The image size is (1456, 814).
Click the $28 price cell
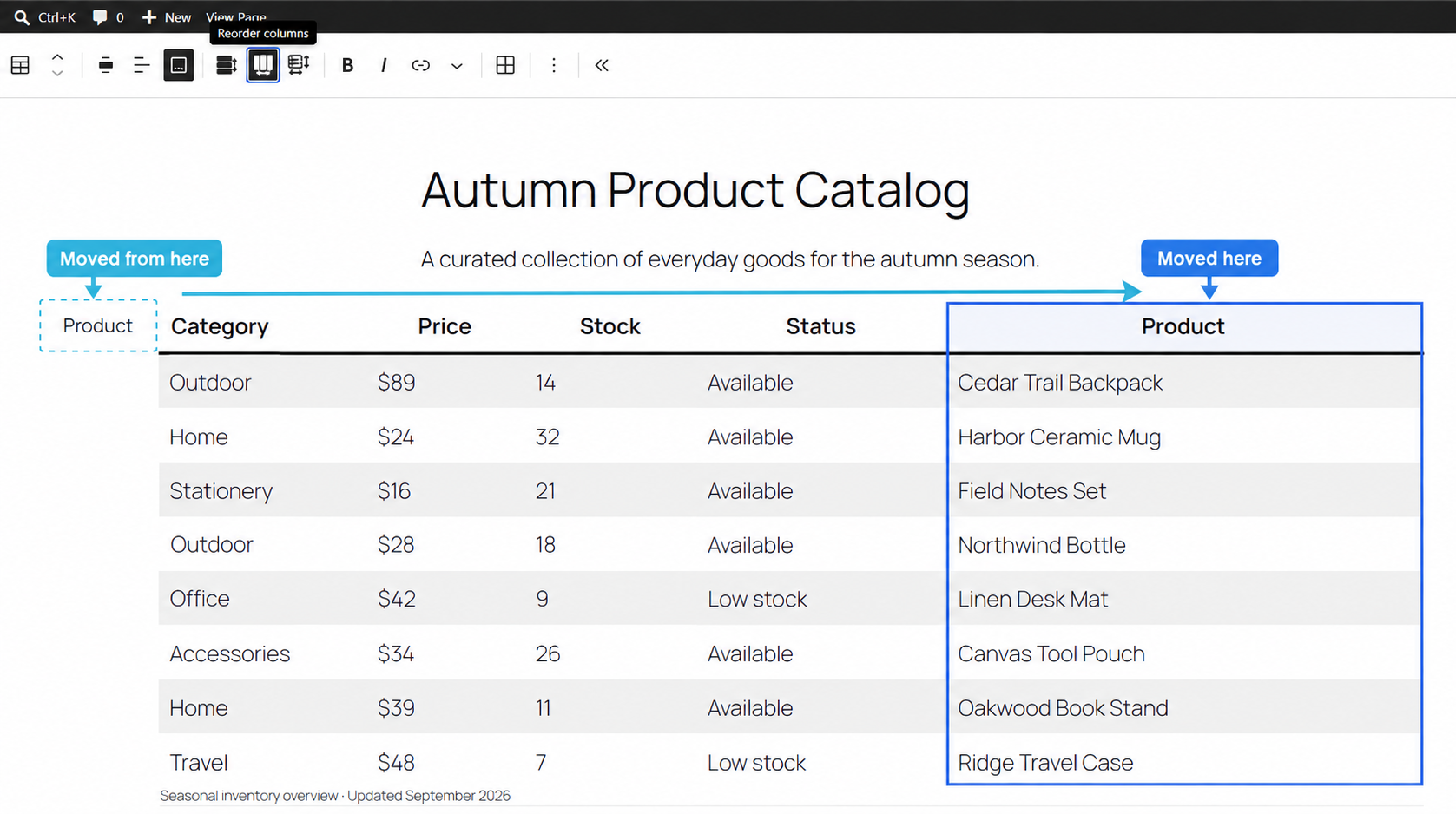tap(395, 545)
